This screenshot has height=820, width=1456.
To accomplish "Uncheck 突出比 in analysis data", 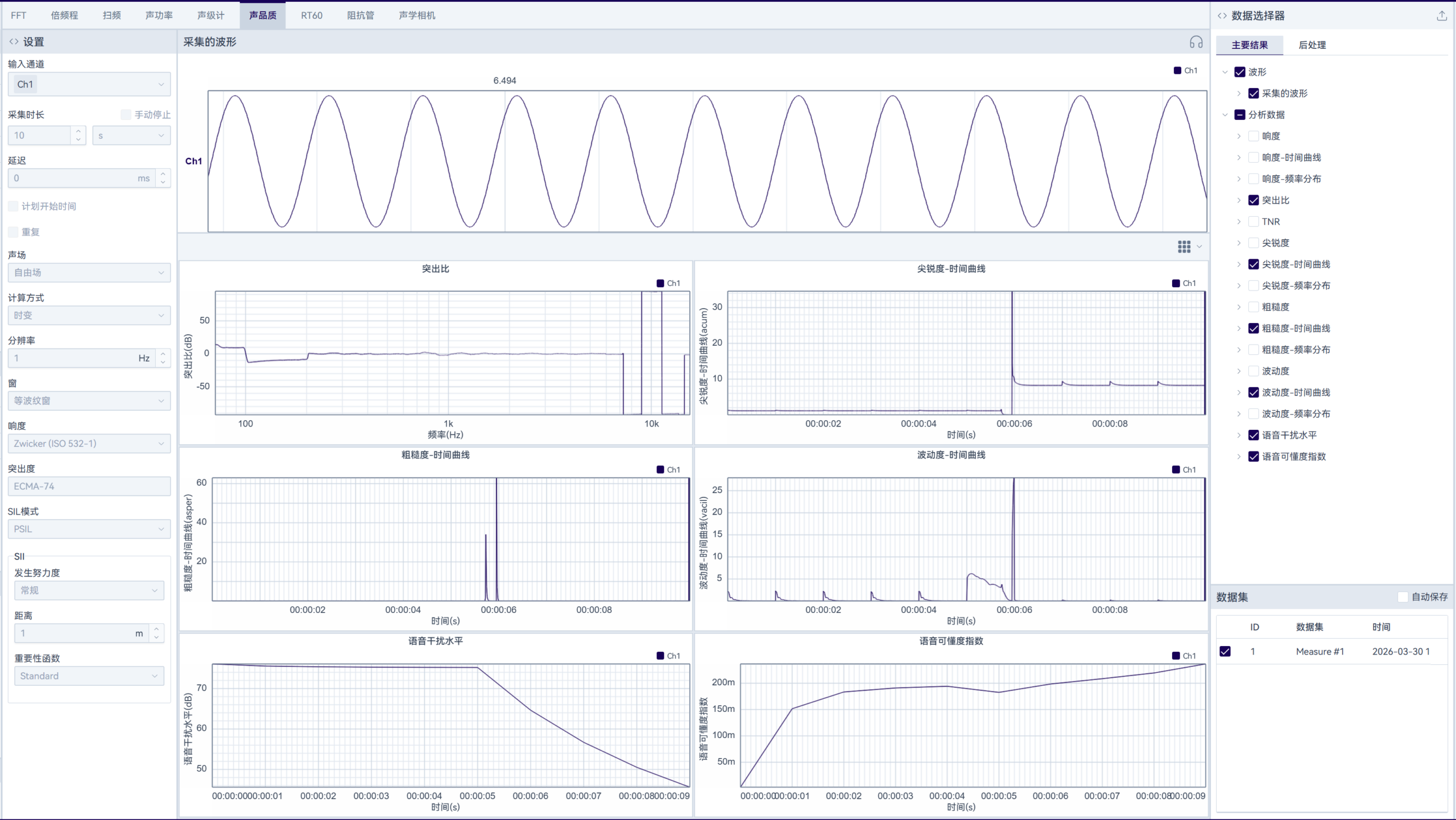I will pyautogui.click(x=1254, y=200).
